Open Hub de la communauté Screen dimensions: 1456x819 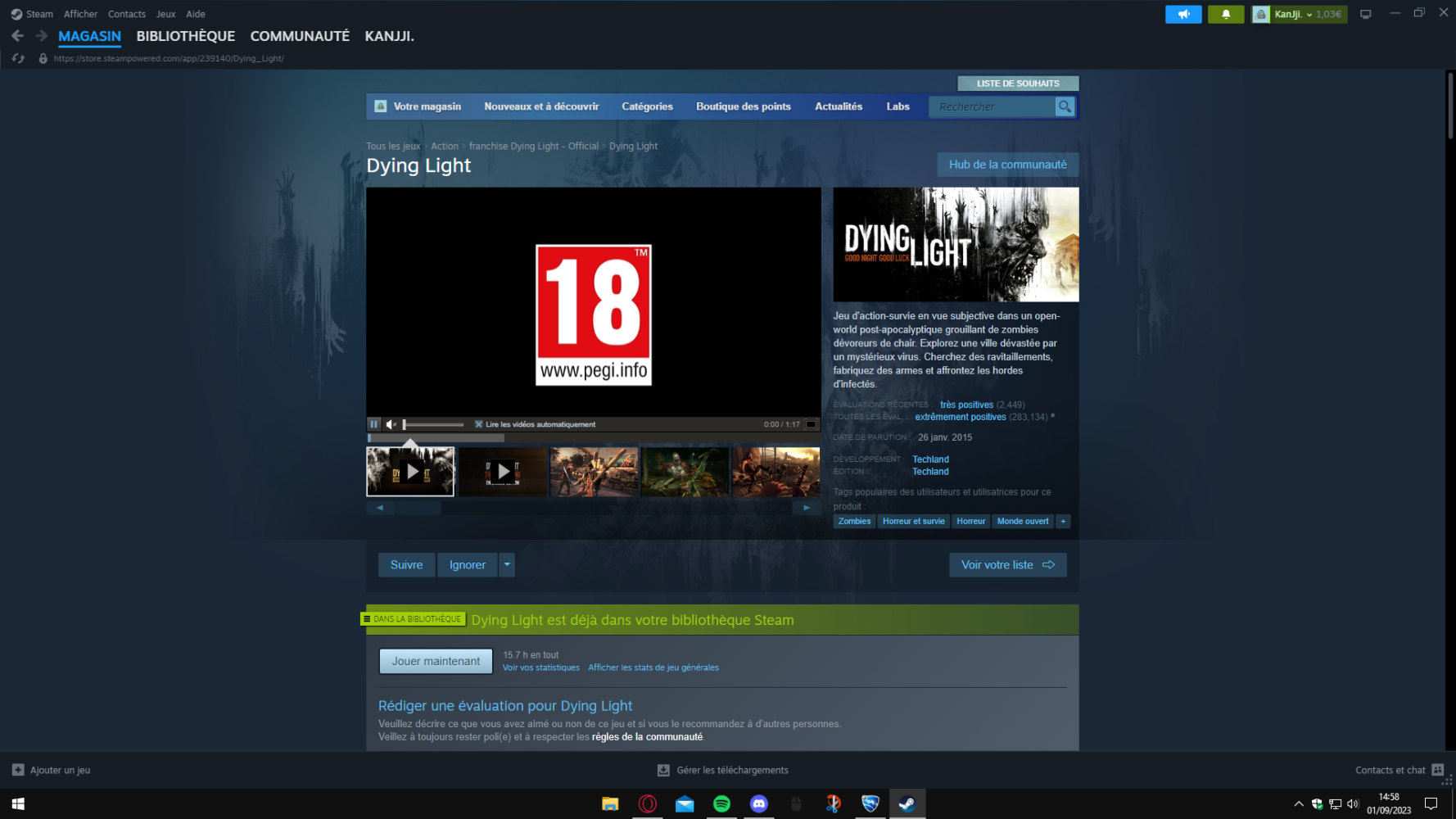tap(1008, 165)
